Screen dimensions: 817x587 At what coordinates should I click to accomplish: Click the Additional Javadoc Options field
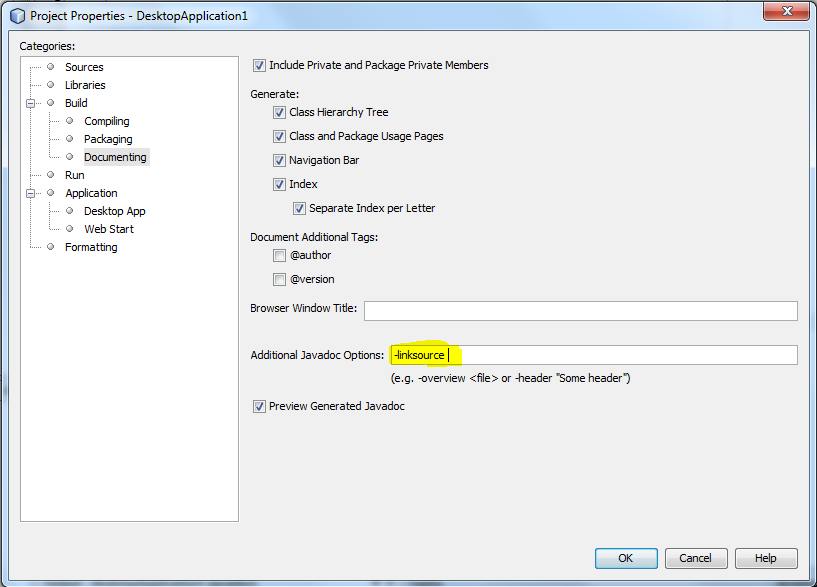[x=593, y=355]
